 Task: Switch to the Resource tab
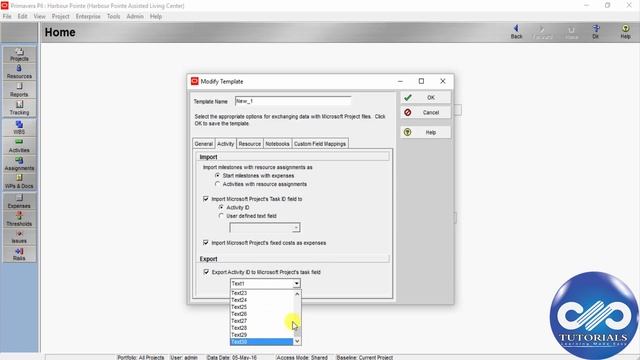(x=249, y=144)
